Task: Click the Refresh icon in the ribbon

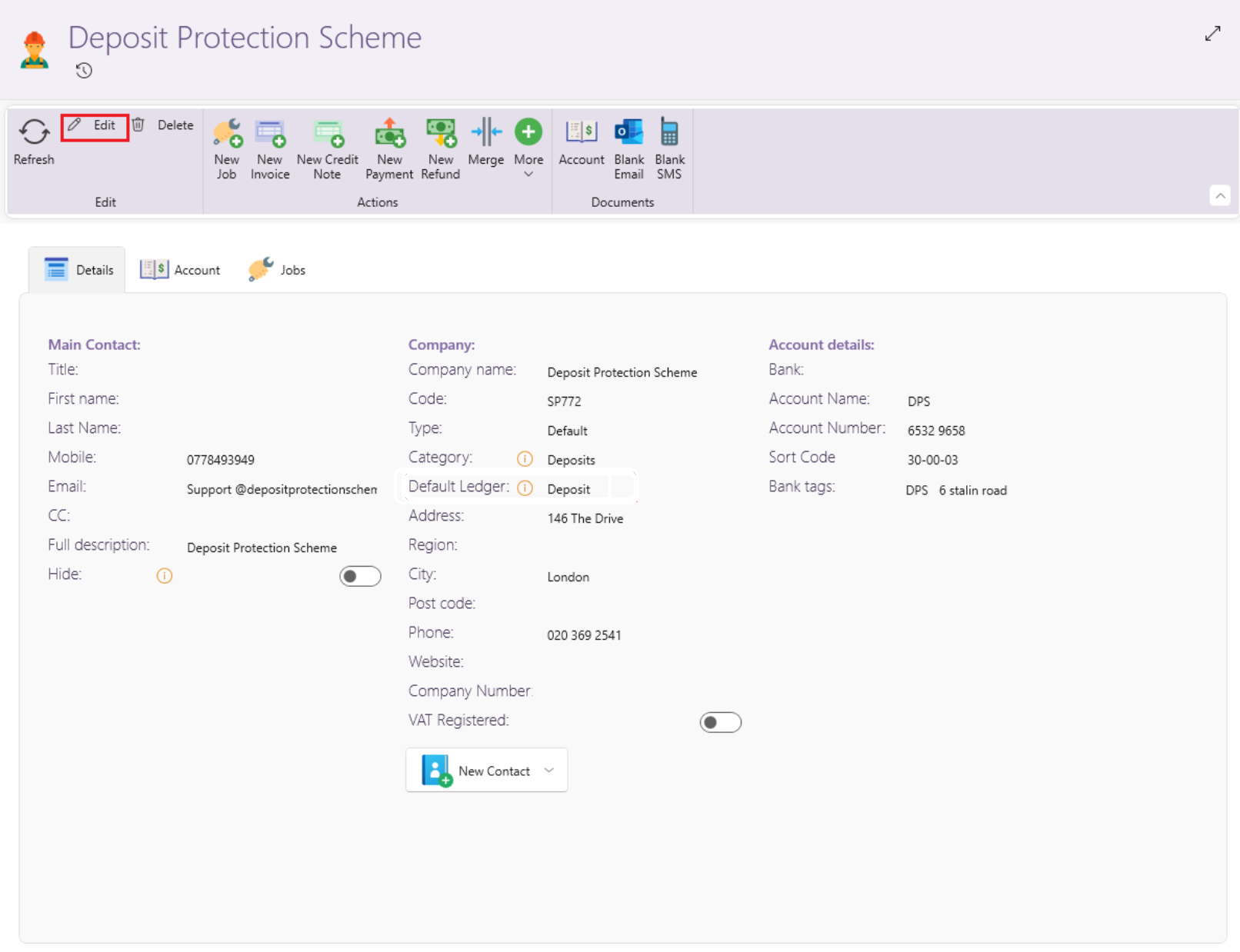Action: click(34, 131)
